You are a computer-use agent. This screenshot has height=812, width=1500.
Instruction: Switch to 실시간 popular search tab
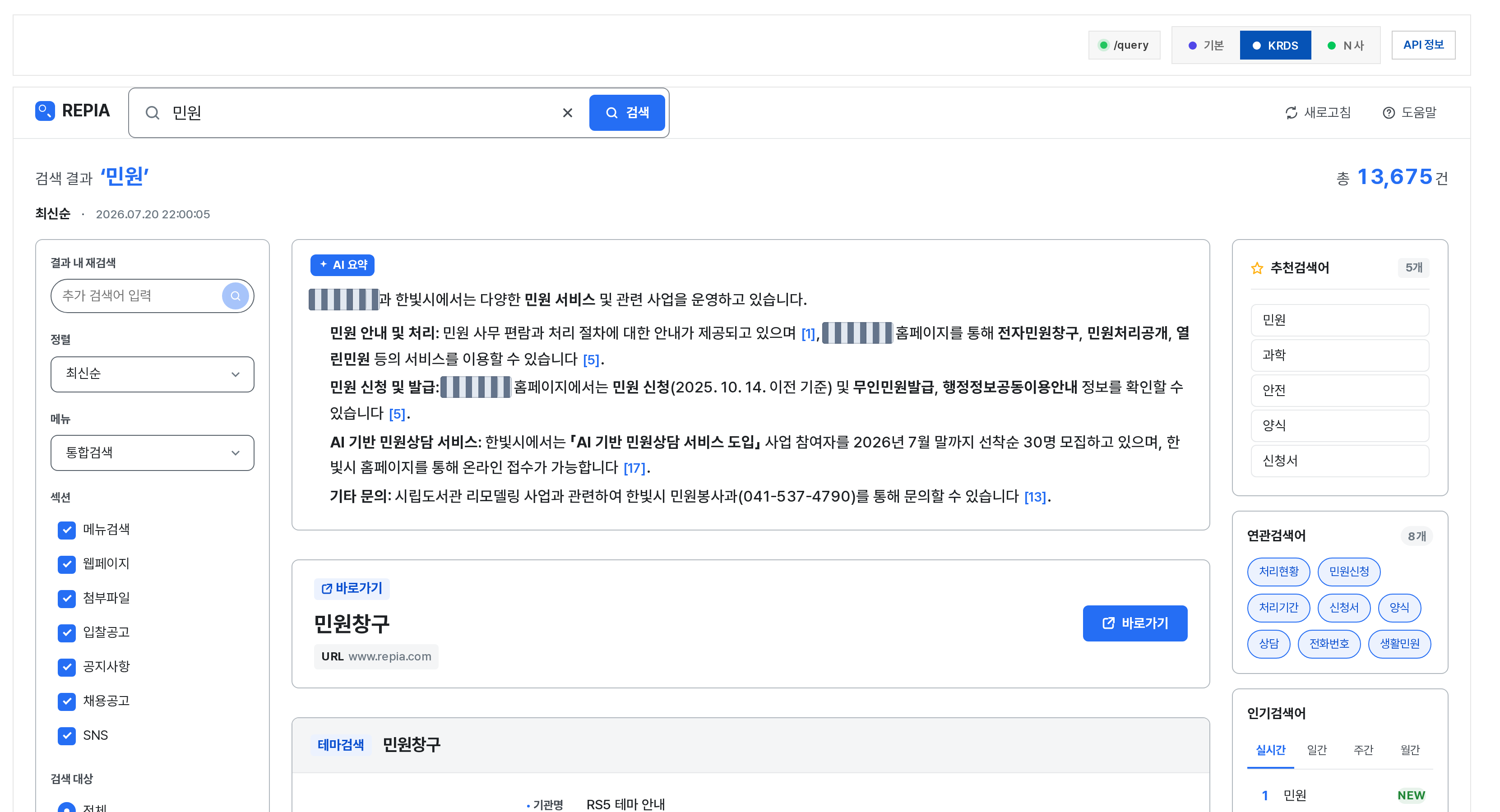click(x=1270, y=750)
